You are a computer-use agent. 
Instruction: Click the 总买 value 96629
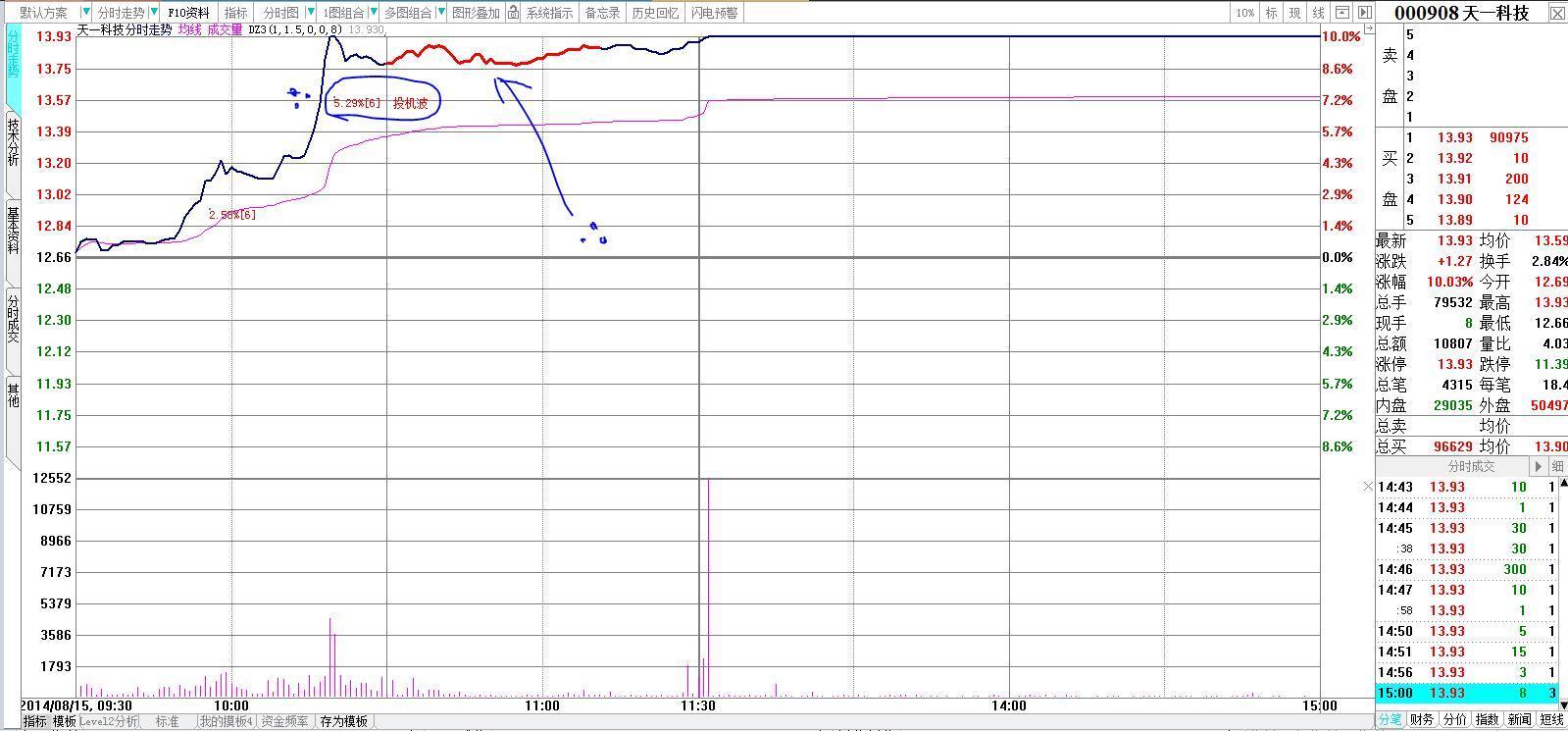[x=1453, y=446]
